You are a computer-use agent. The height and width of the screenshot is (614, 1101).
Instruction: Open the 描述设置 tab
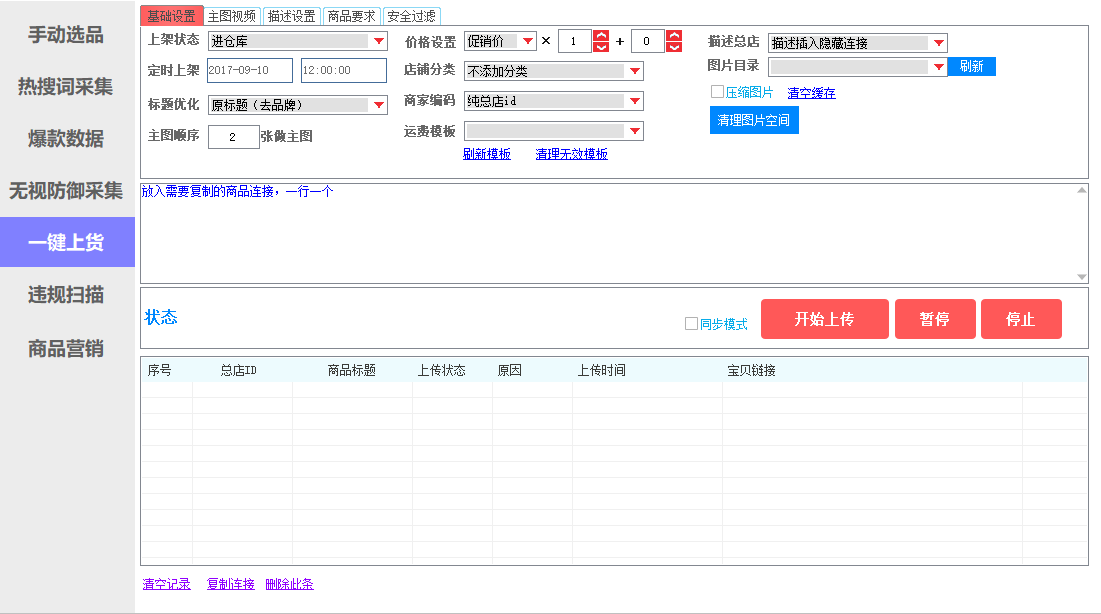[x=292, y=16]
